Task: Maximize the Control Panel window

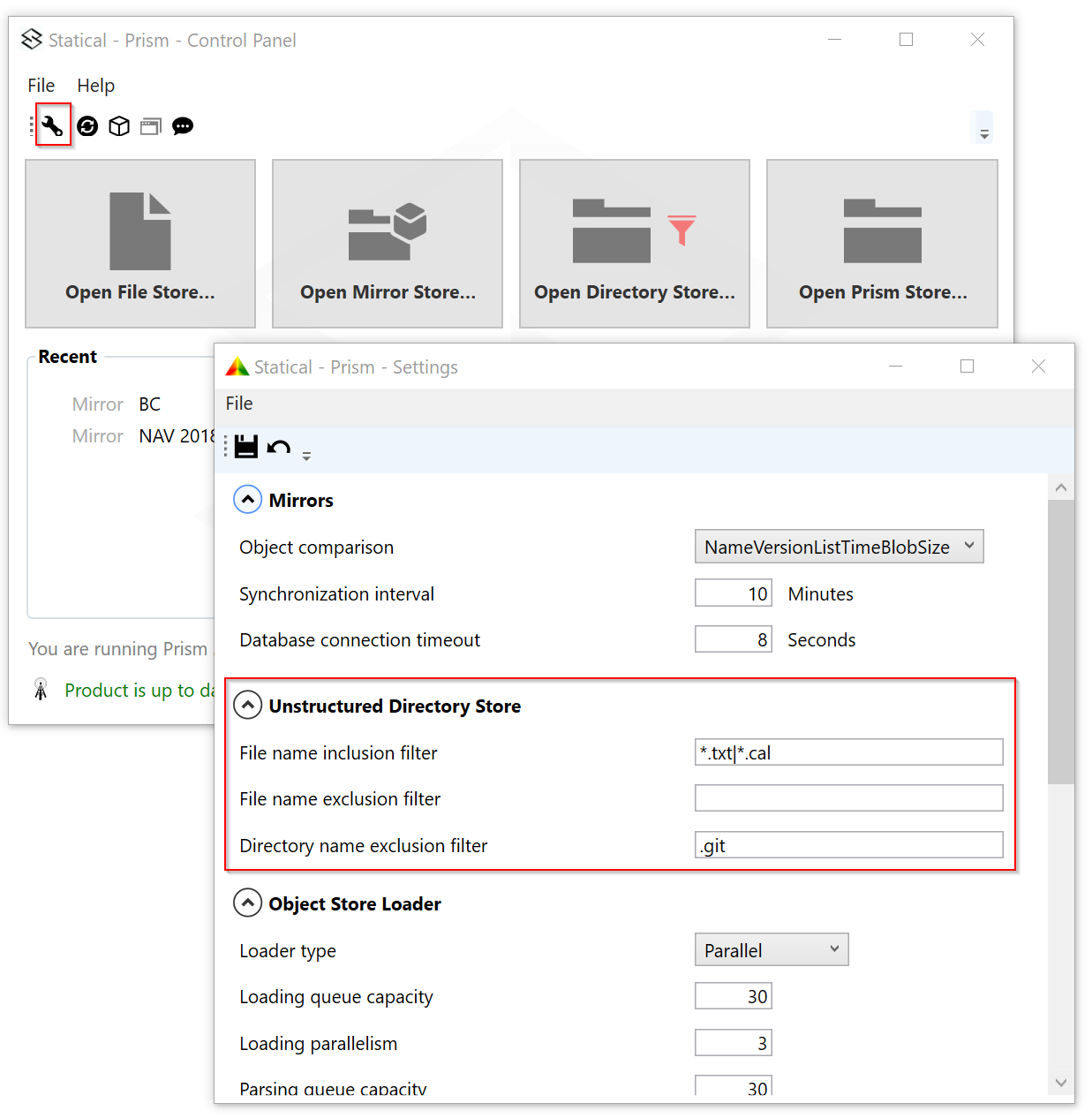Action: tap(906, 40)
